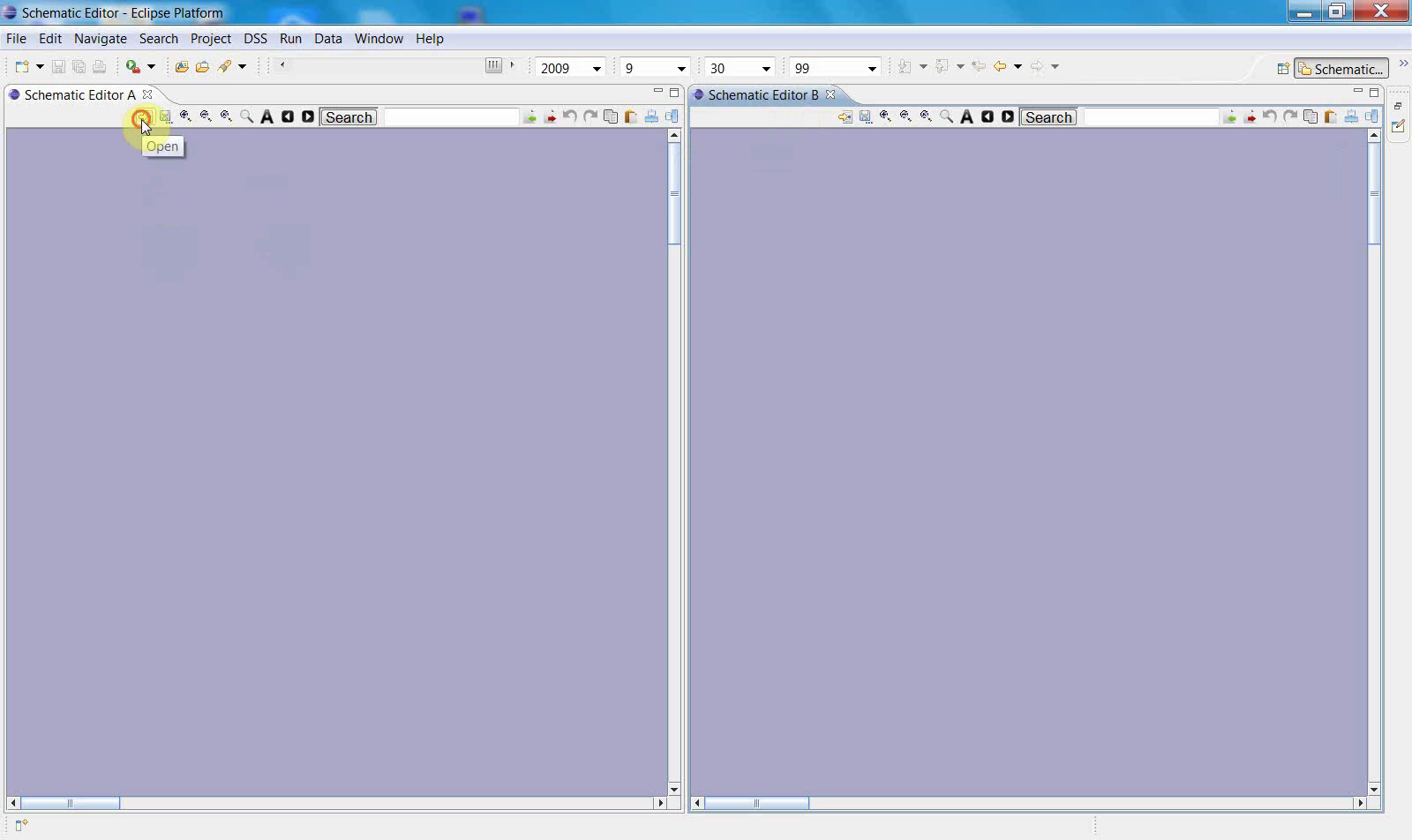The width and height of the screenshot is (1412, 840).
Task: Switch to Schematic Editor A tab
Action: coord(79,95)
